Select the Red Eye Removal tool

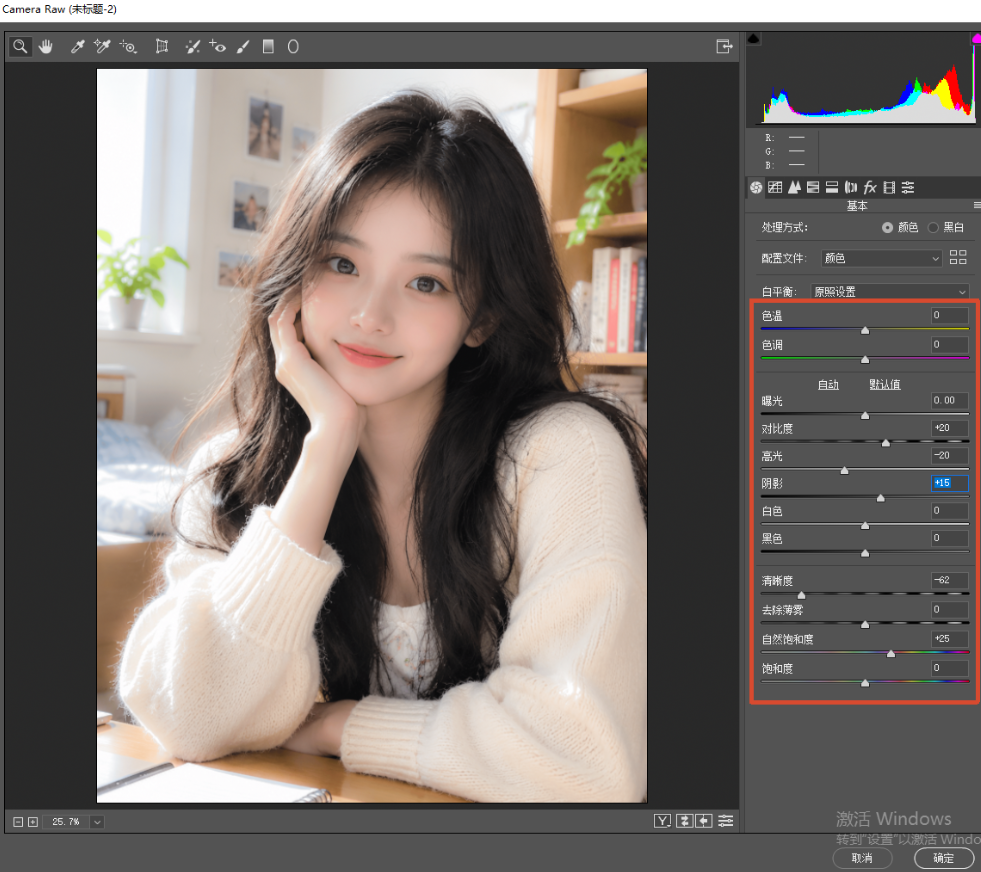tap(218, 46)
